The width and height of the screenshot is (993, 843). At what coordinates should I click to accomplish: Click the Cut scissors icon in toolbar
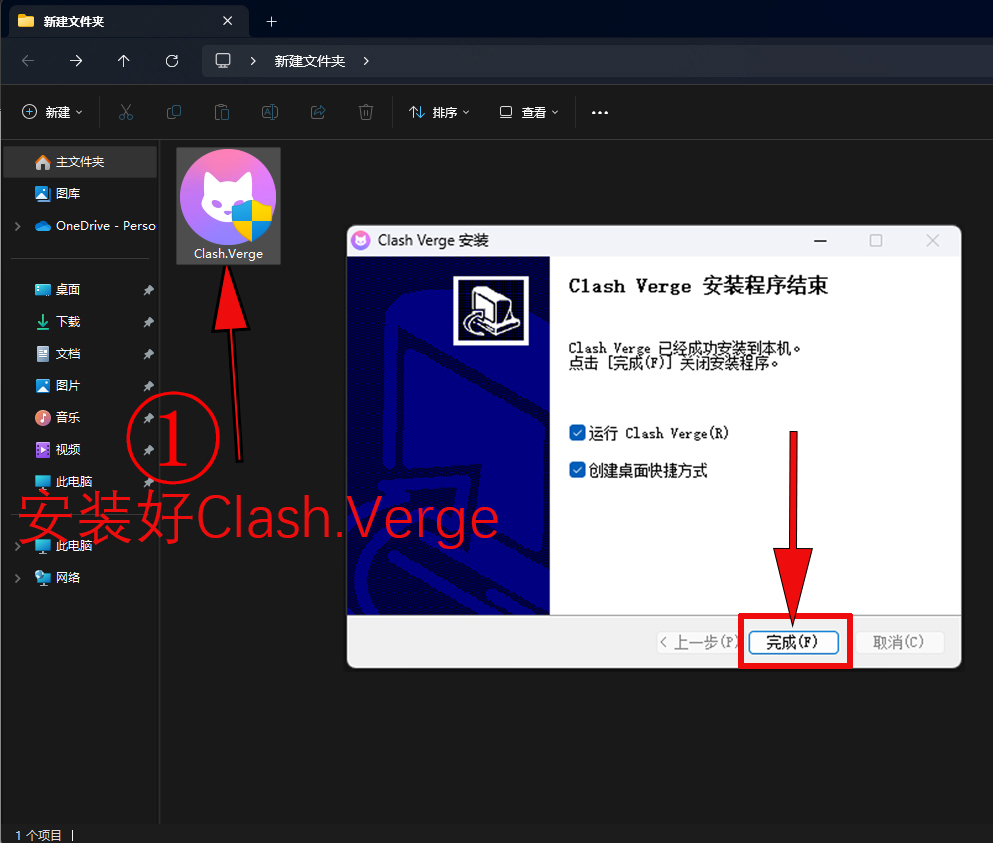point(126,113)
